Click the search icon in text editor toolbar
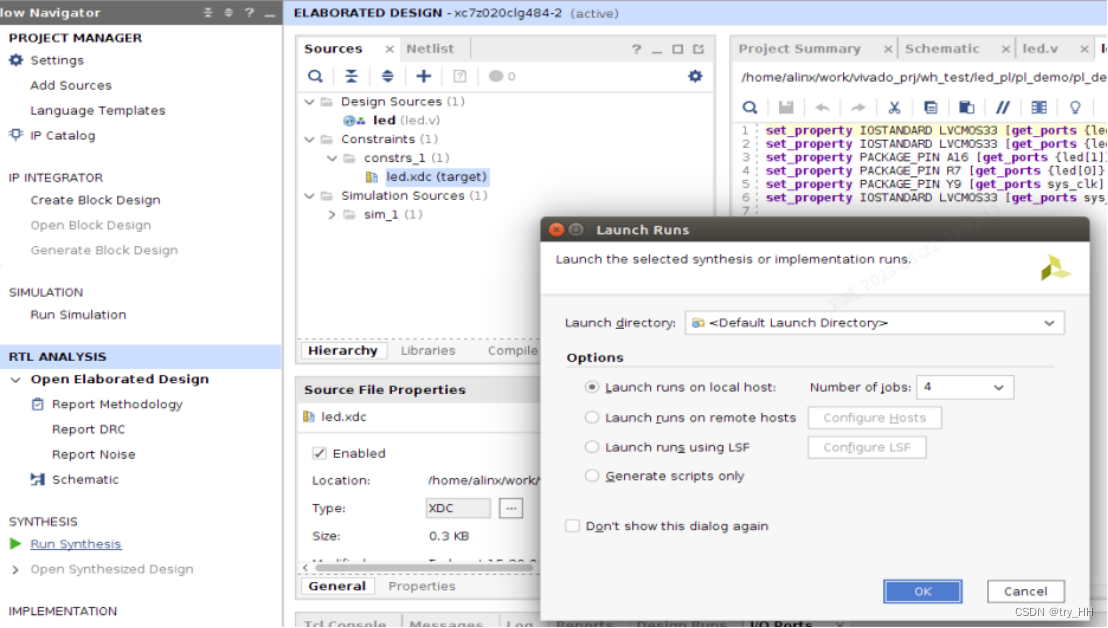The height and width of the screenshot is (628, 1108). [x=750, y=107]
